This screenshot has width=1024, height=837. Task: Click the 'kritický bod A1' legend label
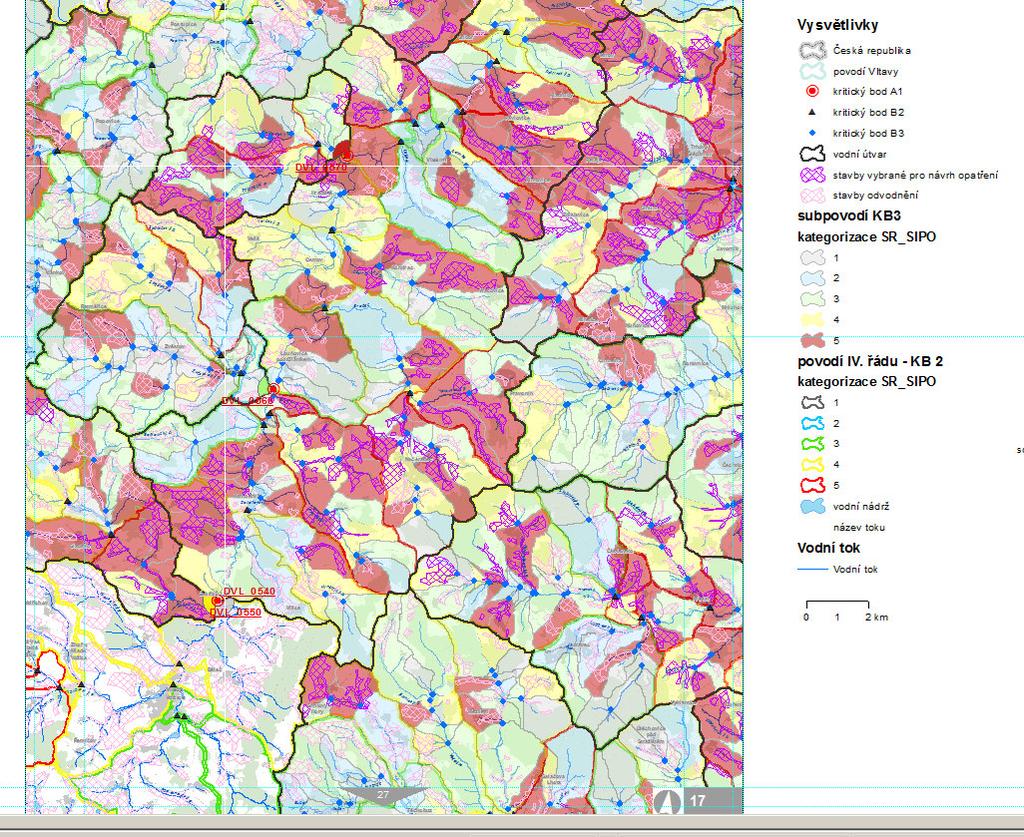coord(868,91)
